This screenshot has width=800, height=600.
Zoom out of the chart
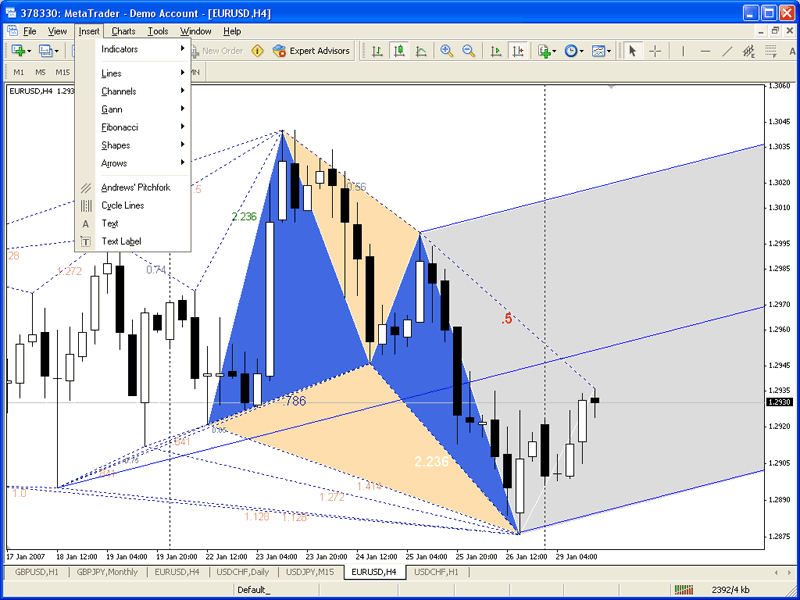tap(469, 51)
